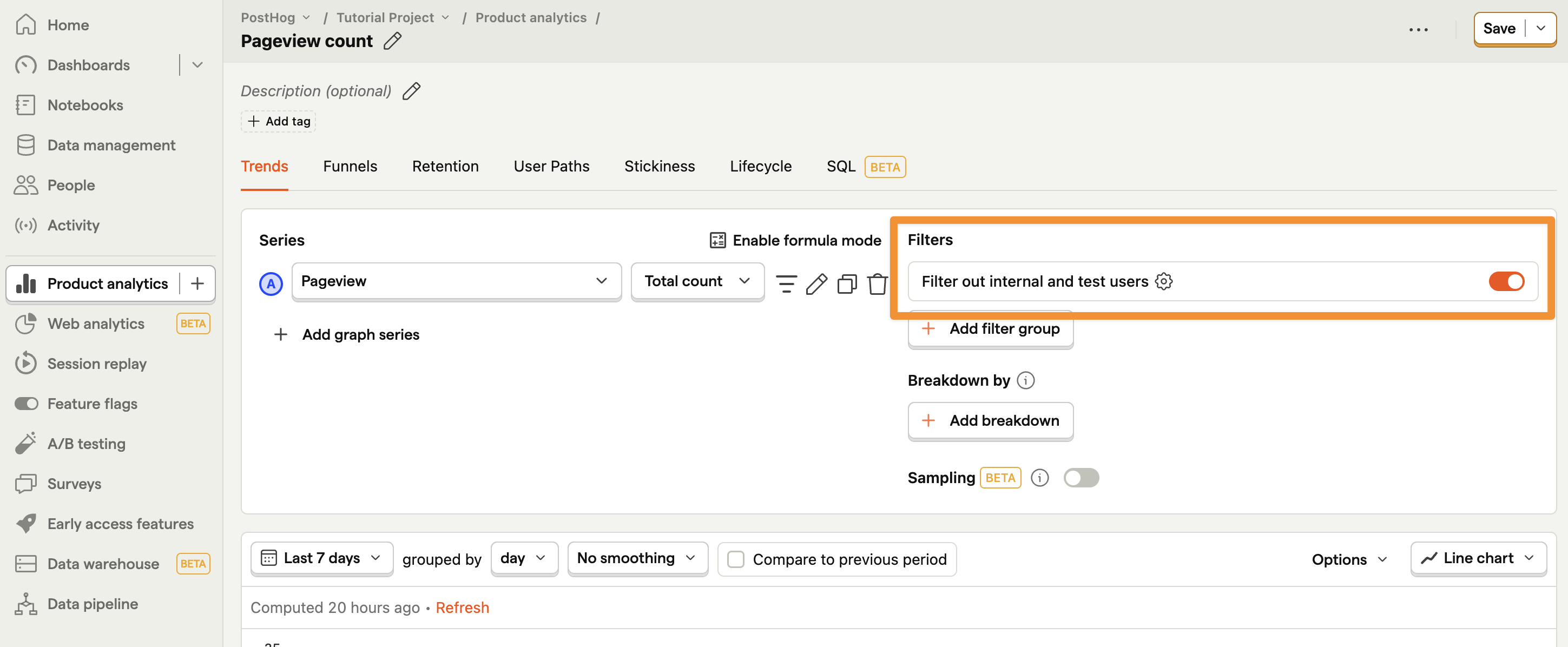Open the PostHog organization breadcrumb dropdown
Screen dimensions: 1568x647
click(x=276, y=18)
